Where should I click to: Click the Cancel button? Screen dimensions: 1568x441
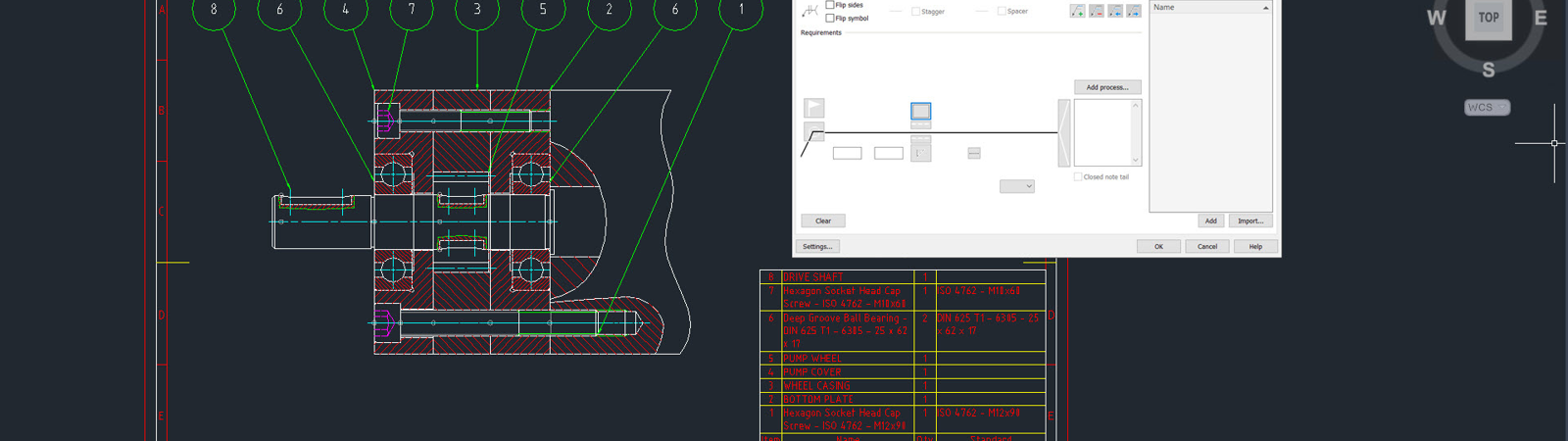(1207, 246)
